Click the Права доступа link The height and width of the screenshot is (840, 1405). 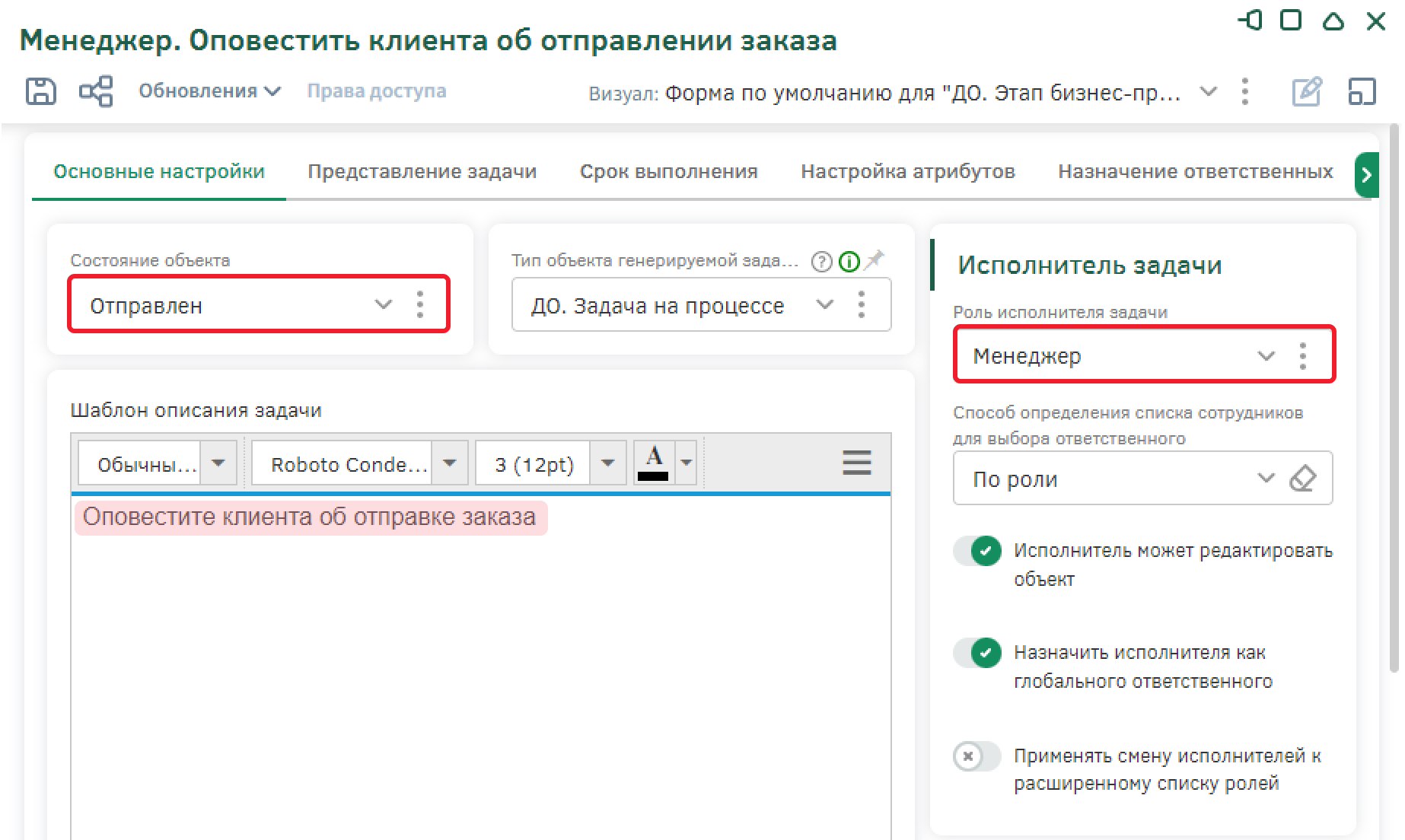(x=377, y=91)
